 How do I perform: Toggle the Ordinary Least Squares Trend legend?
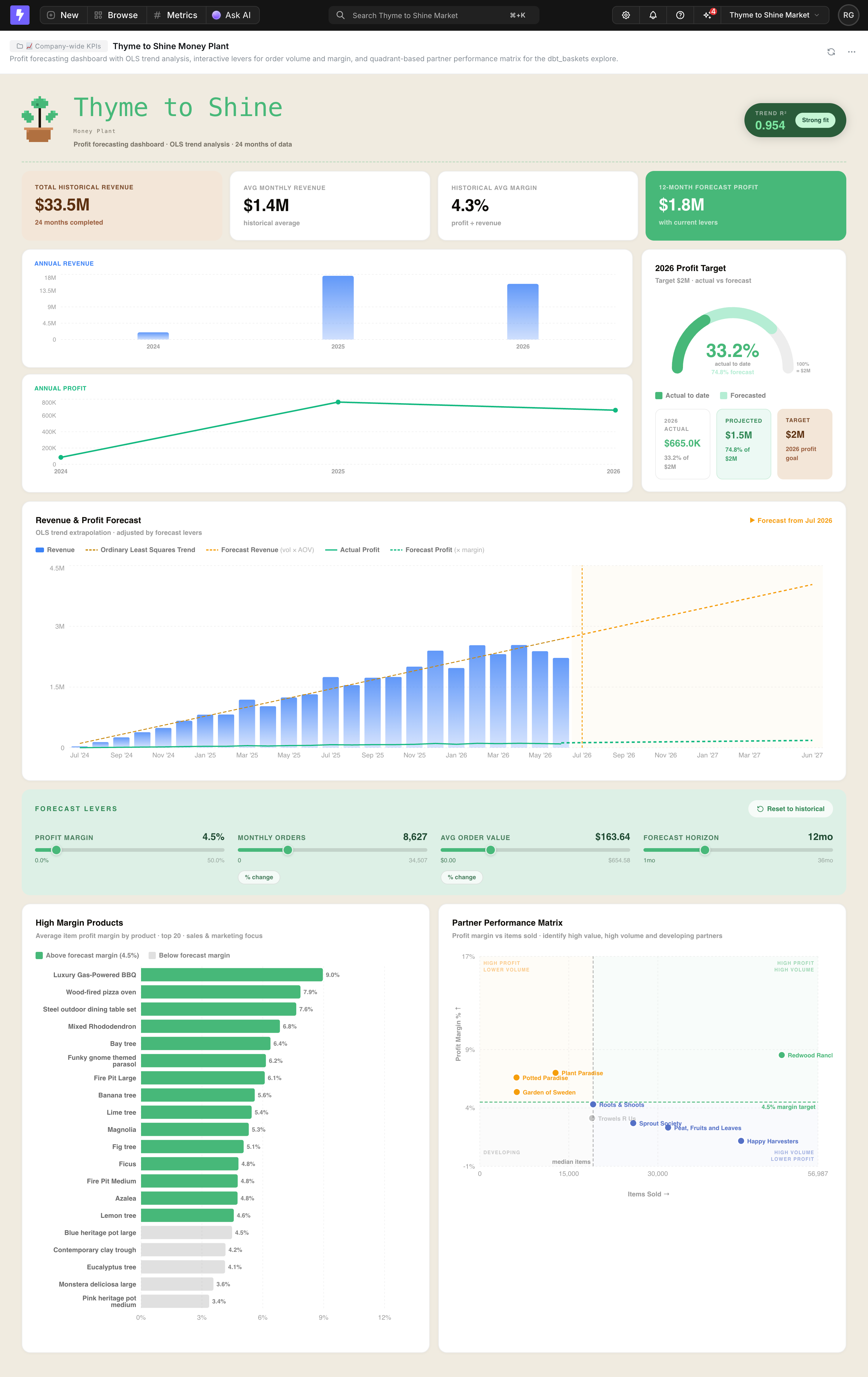click(140, 550)
